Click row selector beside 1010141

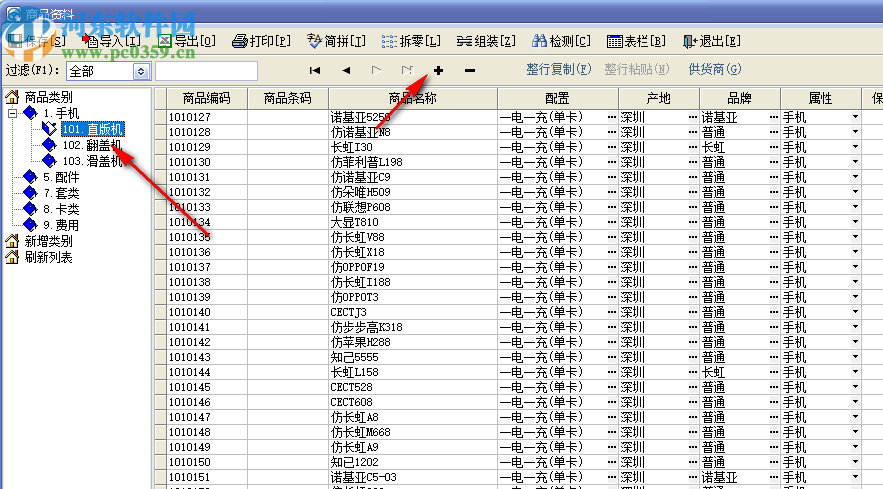pyautogui.click(x=160, y=327)
